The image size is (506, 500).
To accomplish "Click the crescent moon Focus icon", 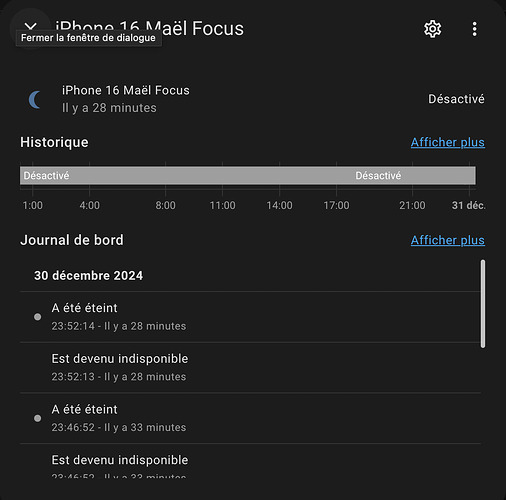I will click(35, 99).
